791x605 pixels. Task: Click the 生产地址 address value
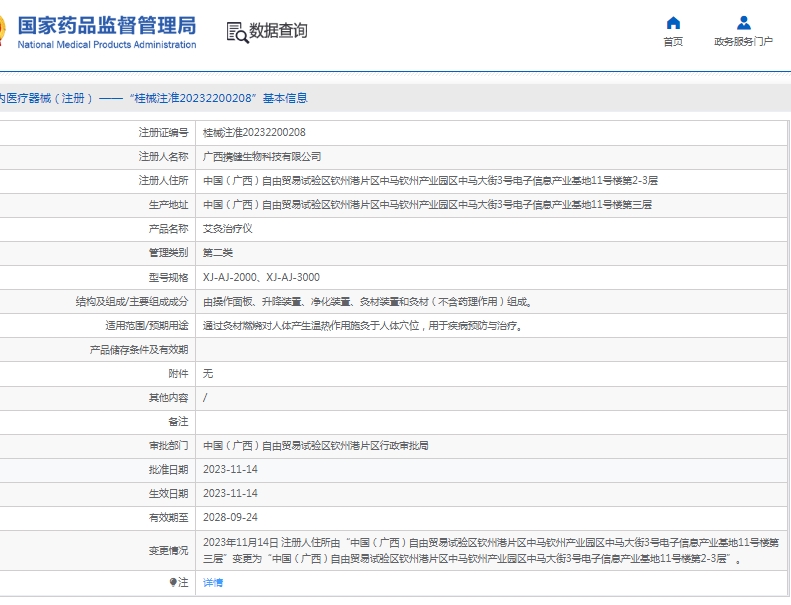point(427,205)
